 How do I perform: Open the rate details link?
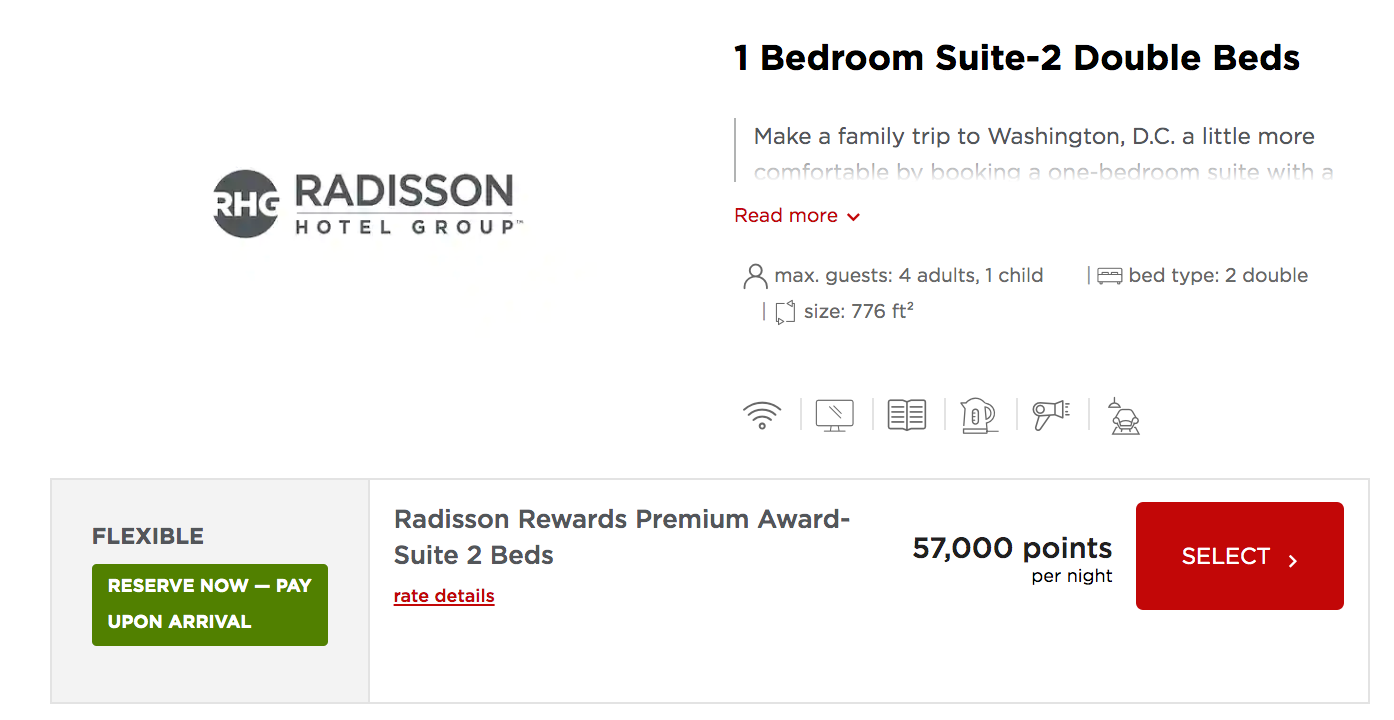444,596
